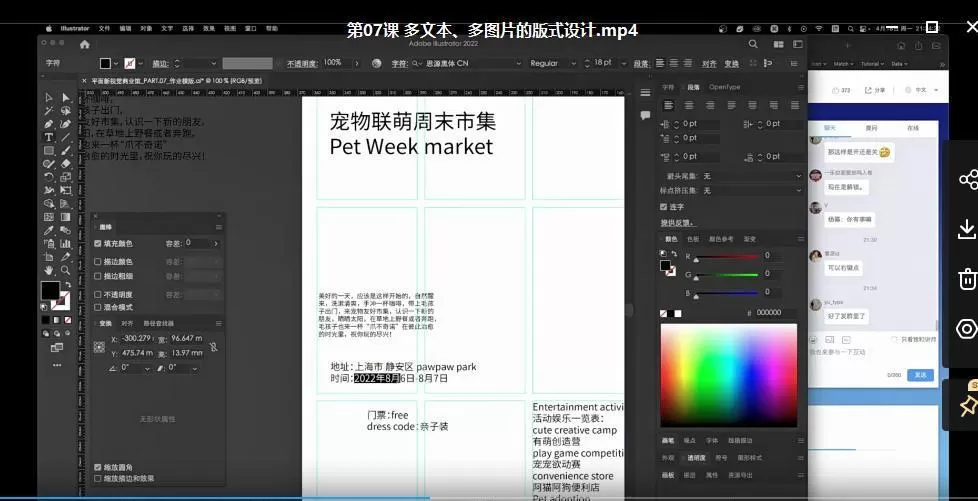The width and height of the screenshot is (978, 501).
Task: Expand the opacity 100% arrow
Action: pyautogui.click(x=357, y=63)
